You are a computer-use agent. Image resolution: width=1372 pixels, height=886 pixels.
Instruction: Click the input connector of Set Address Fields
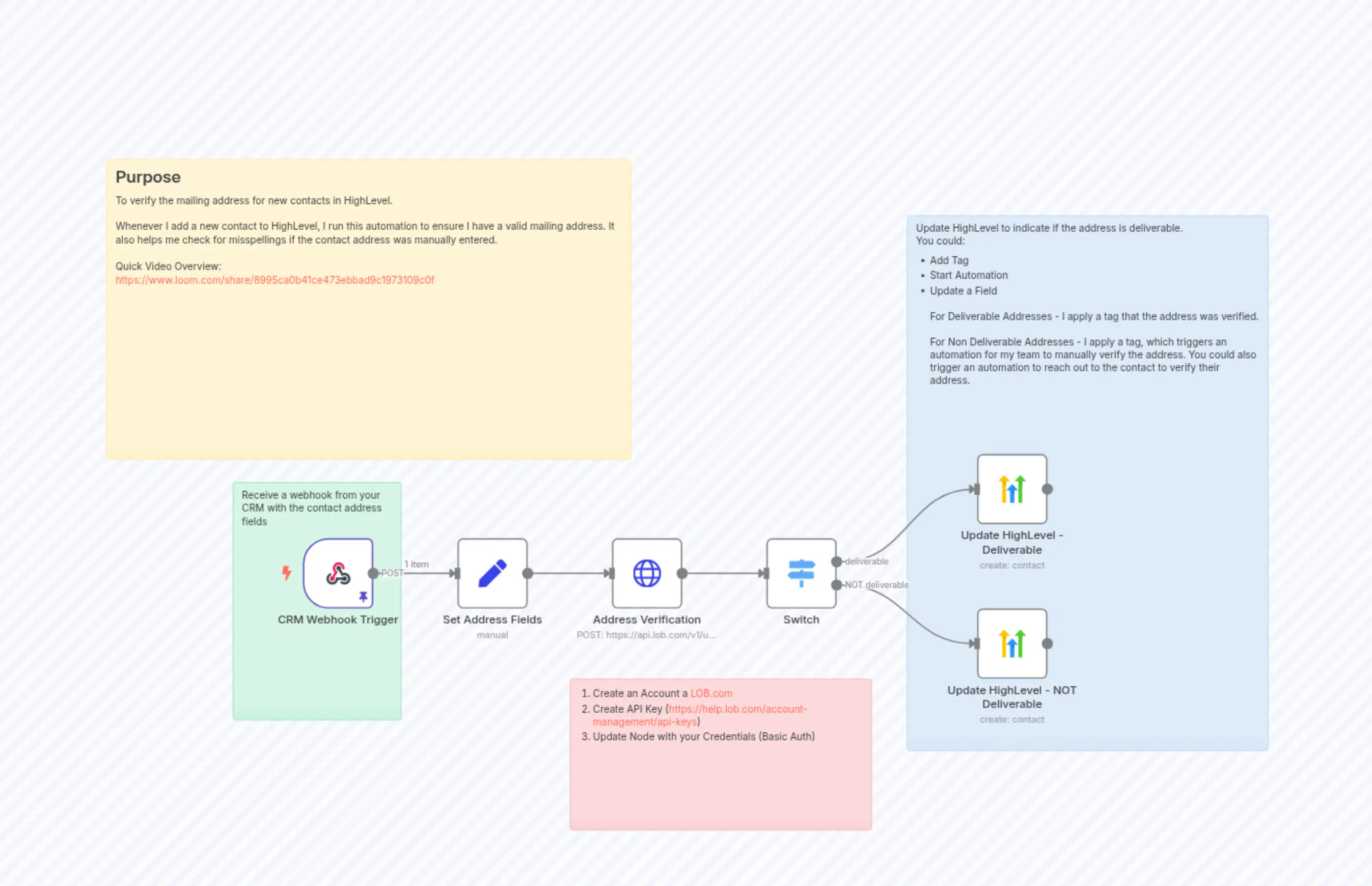click(x=459, y=574)
